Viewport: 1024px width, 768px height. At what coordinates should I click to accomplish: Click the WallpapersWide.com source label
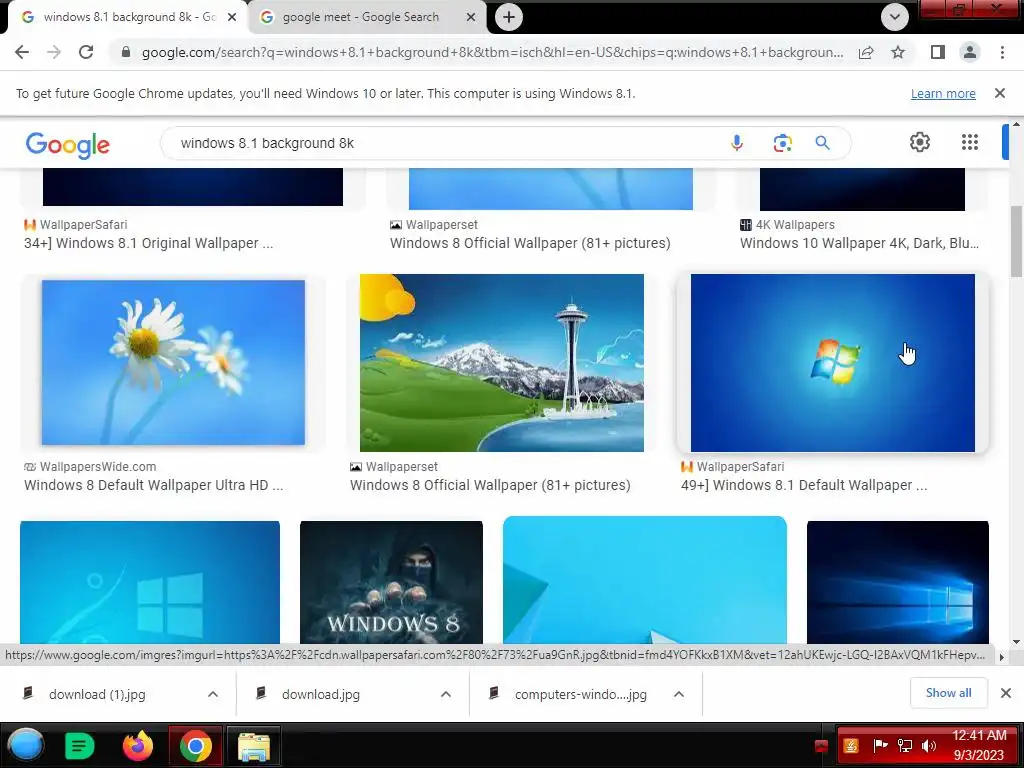click(x=98, y=466)
